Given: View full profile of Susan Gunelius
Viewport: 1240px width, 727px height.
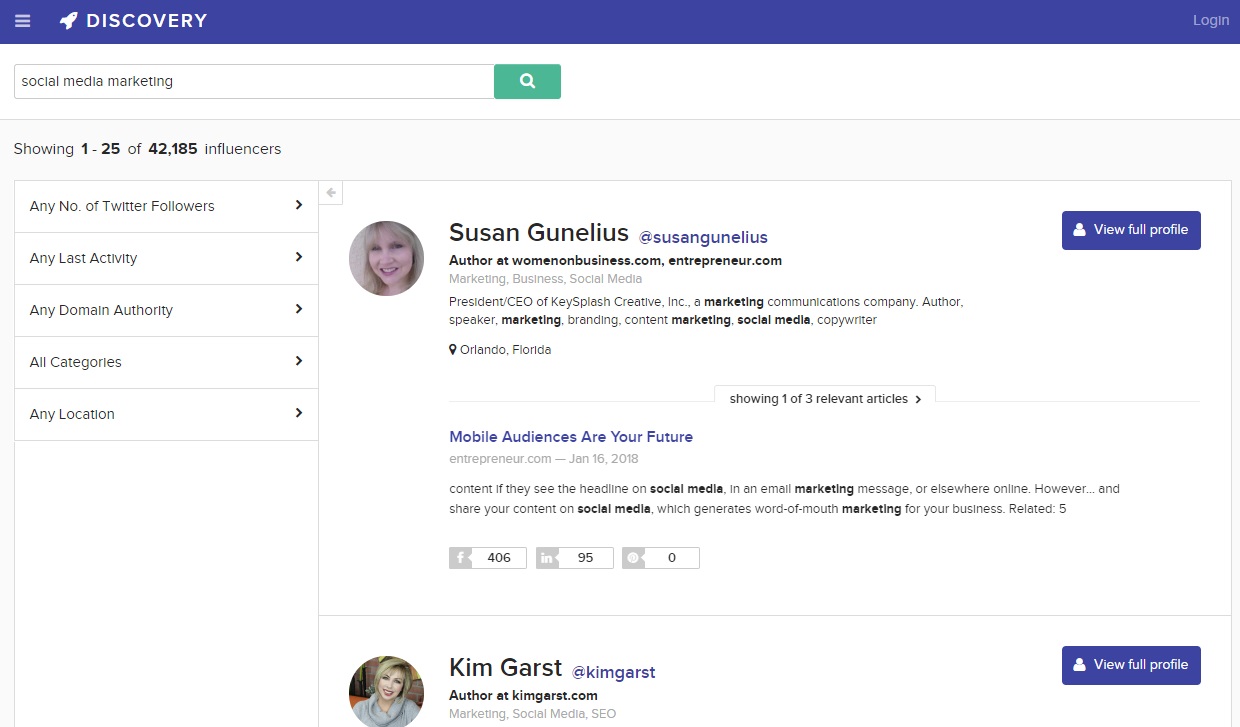Looking at the screenshot, I should pos(1131,230).
